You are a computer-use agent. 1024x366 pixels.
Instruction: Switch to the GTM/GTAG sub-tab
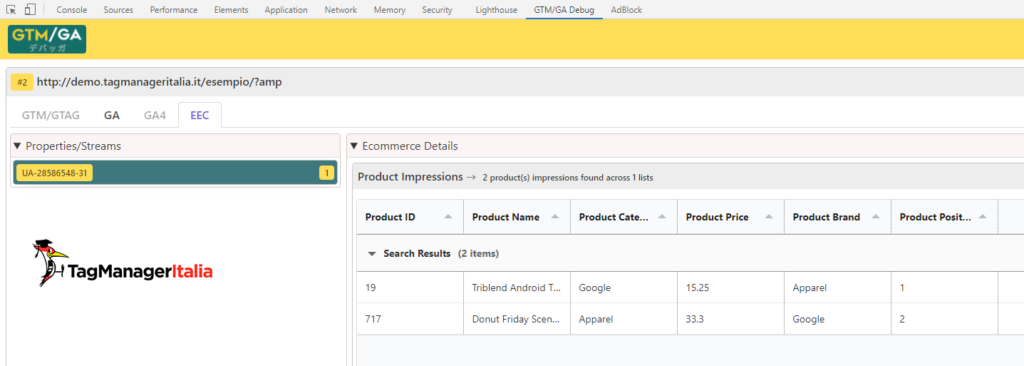[51, 115]
